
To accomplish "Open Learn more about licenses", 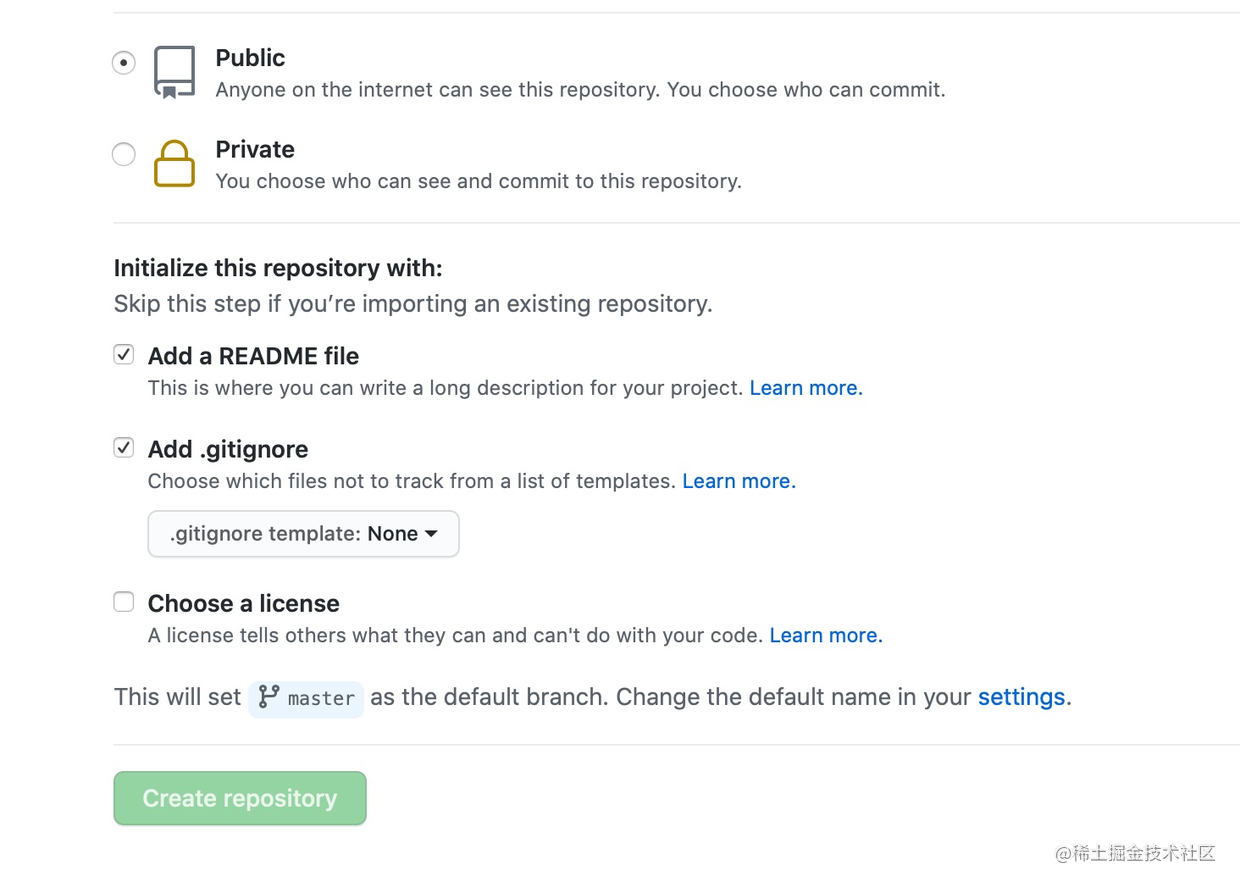I will click(824, 635).
